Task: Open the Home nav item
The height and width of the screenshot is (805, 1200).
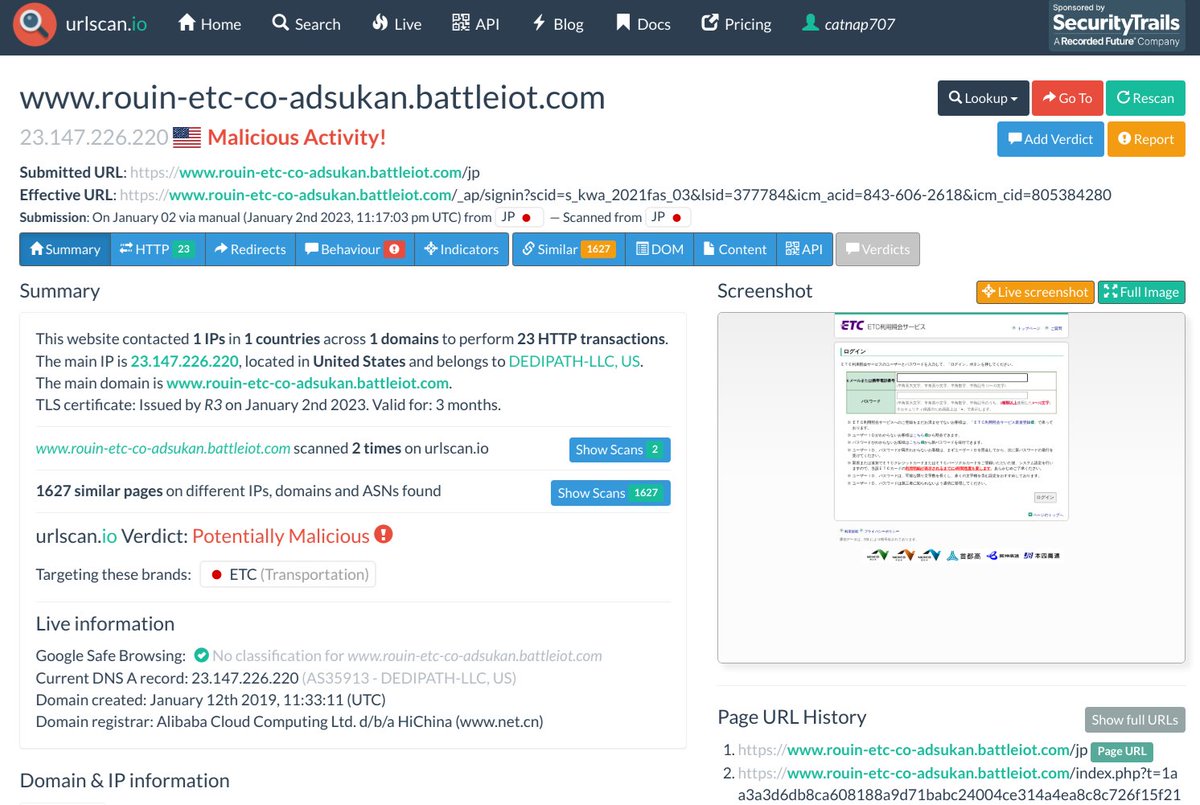Action: click(x=210, y=24)
